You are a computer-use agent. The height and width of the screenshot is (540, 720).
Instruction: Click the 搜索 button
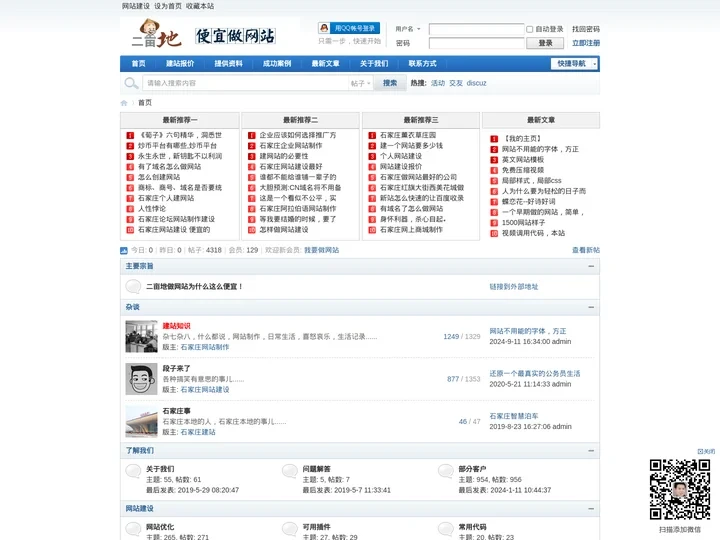390,83
